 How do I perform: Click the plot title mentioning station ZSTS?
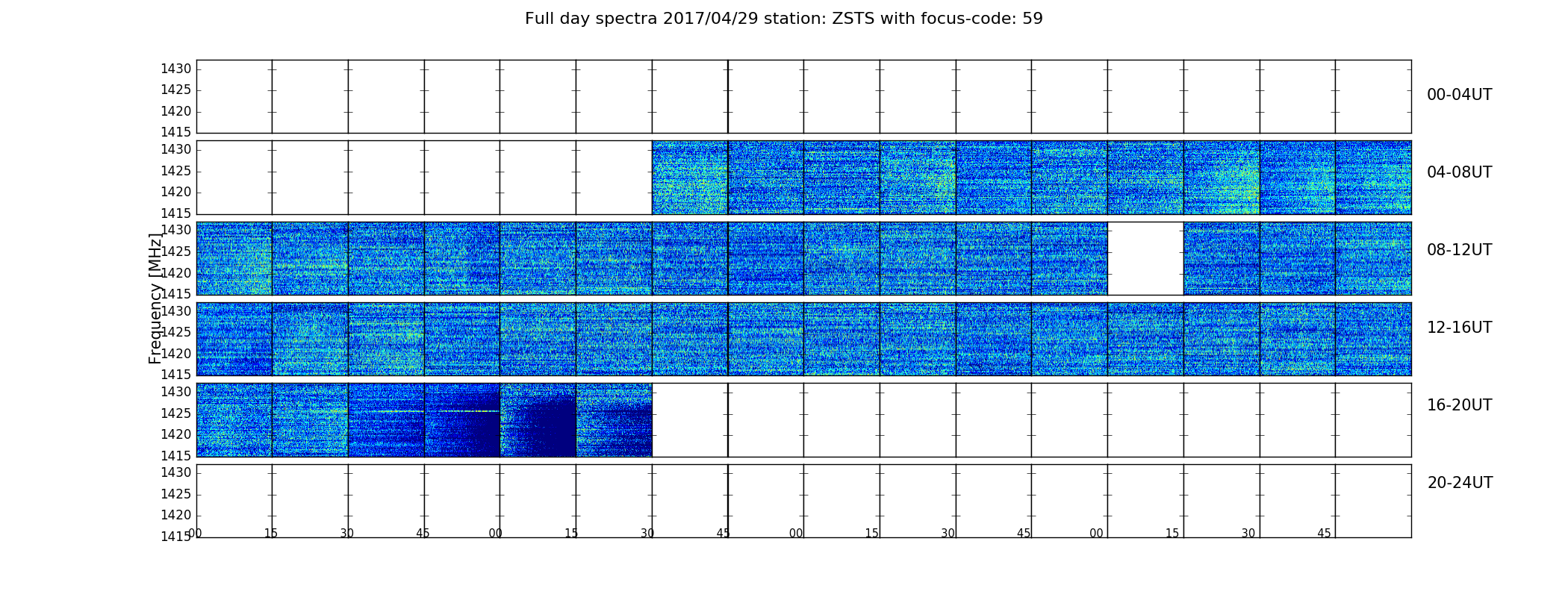pyautogui.click(x=783, y=19)
